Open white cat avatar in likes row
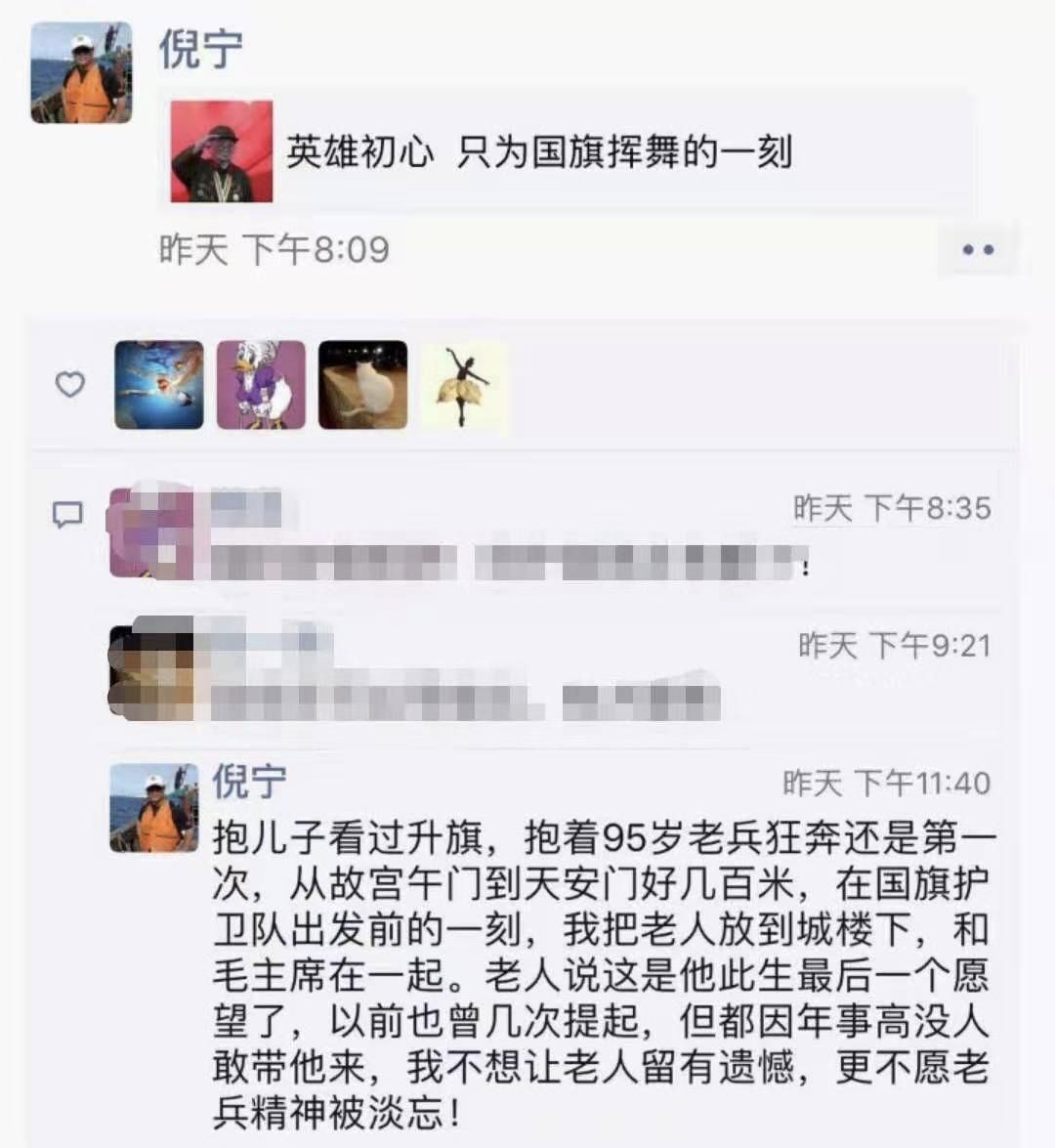The image size is (1055, 1148). [362, 384]
